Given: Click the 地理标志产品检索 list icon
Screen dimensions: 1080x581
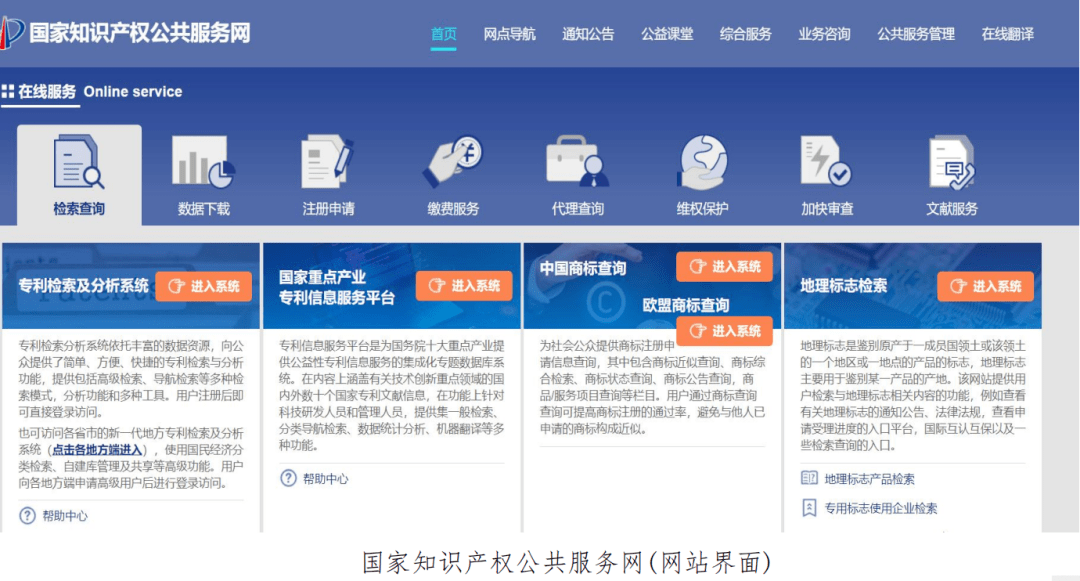Looking at the screenshot, I should pyautogui.click(x=809, y=478).
